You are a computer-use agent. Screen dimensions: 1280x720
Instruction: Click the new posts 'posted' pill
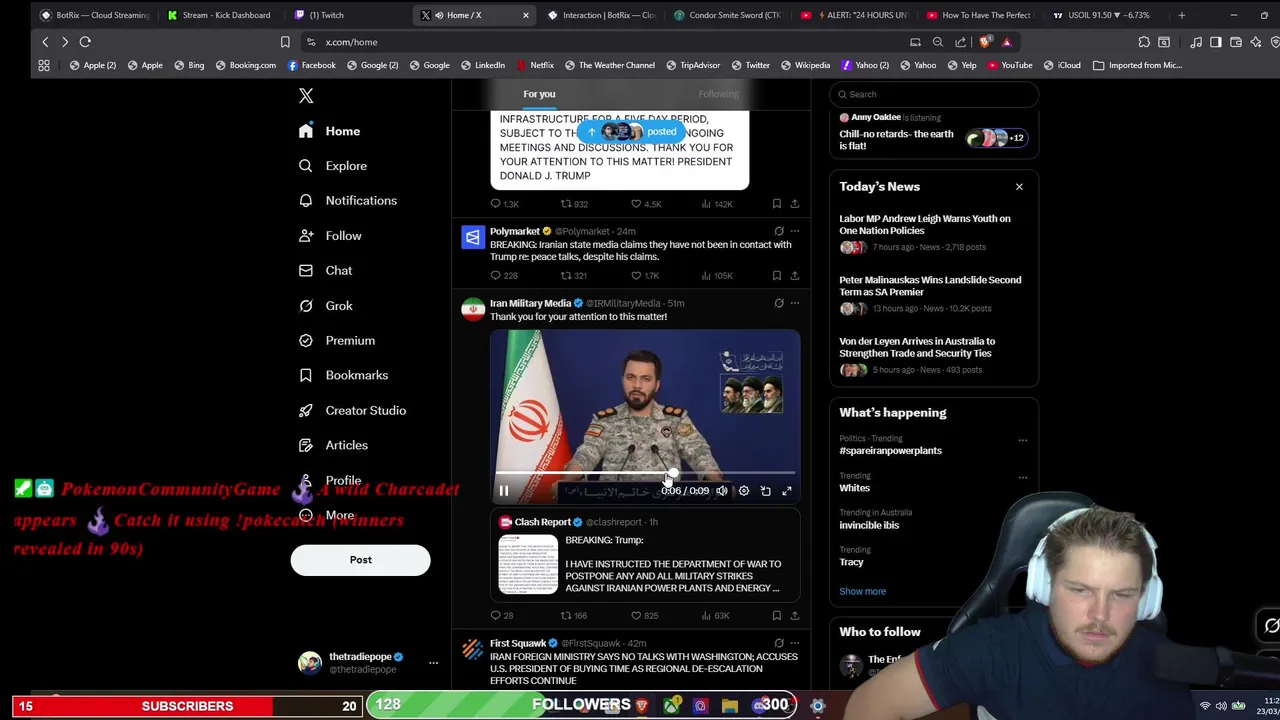[x=633, y=132]
